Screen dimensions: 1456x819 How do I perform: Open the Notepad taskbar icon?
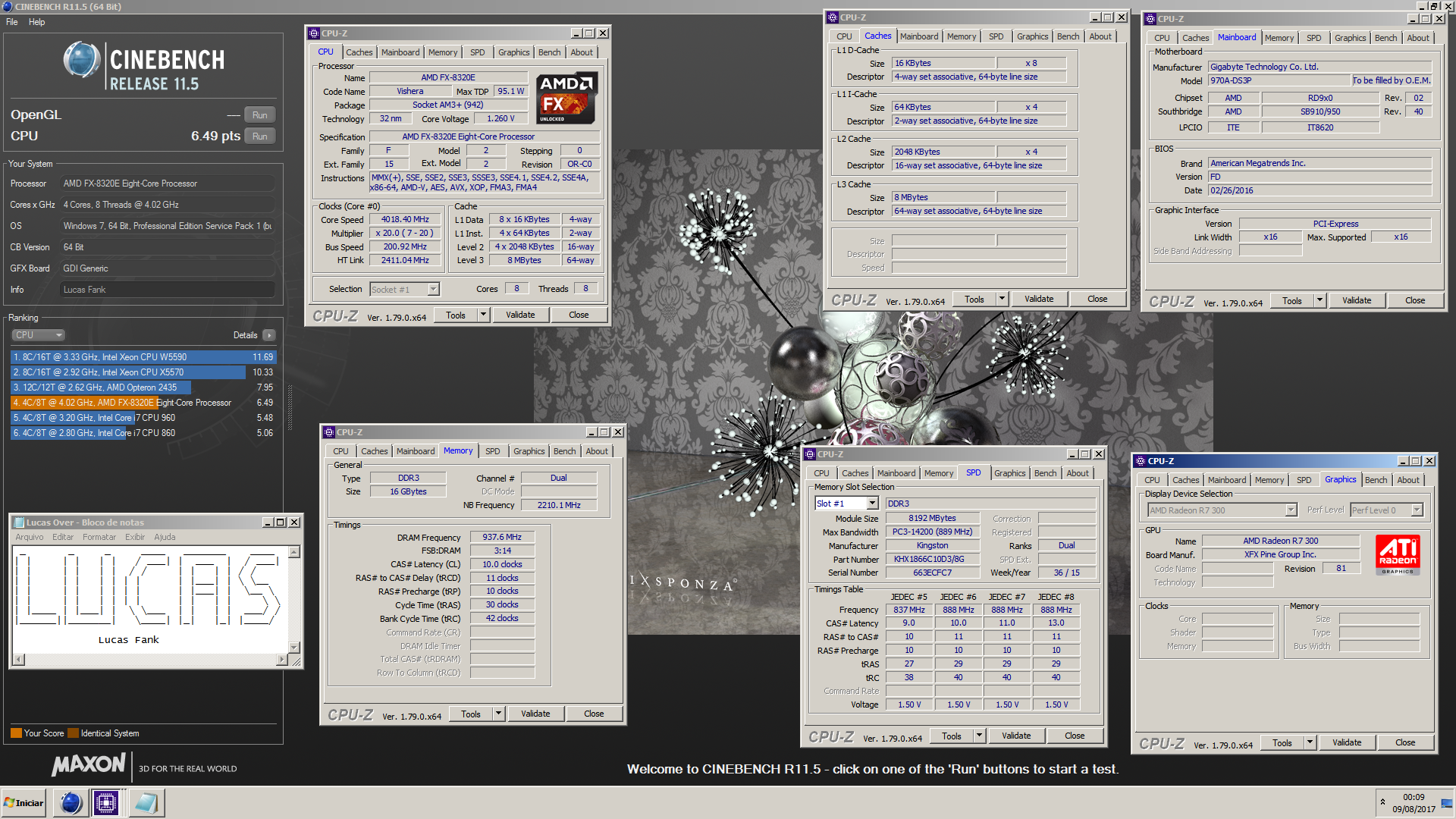click(x=145, y=802)
